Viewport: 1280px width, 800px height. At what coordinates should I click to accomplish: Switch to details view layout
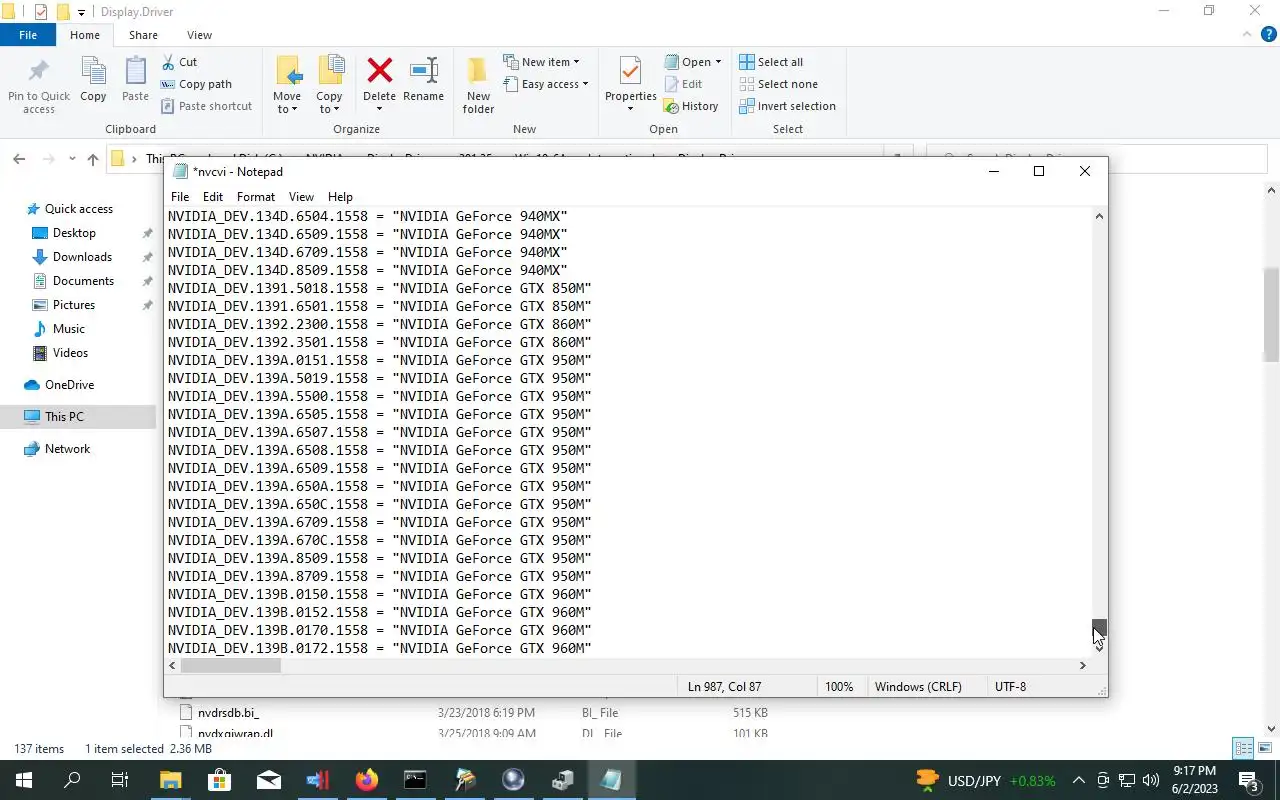[1243, 748]
